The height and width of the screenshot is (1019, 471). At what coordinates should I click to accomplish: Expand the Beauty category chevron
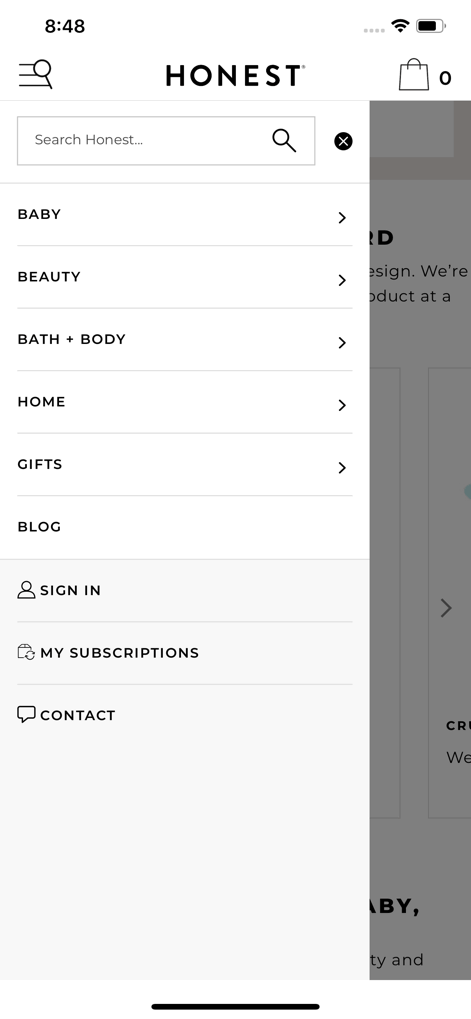[x=342, y=280]
